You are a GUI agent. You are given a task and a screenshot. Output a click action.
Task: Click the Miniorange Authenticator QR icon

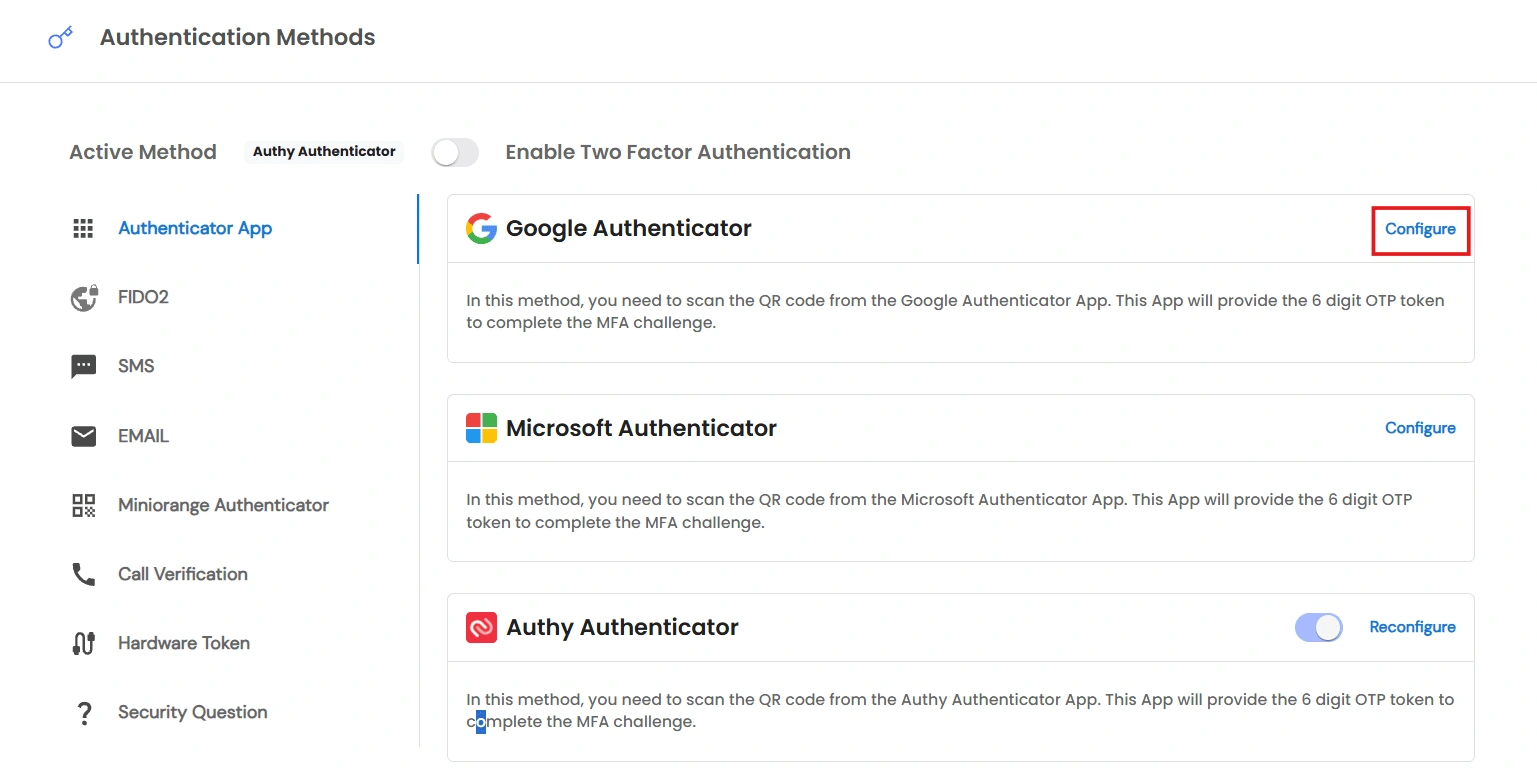point(84,505)
